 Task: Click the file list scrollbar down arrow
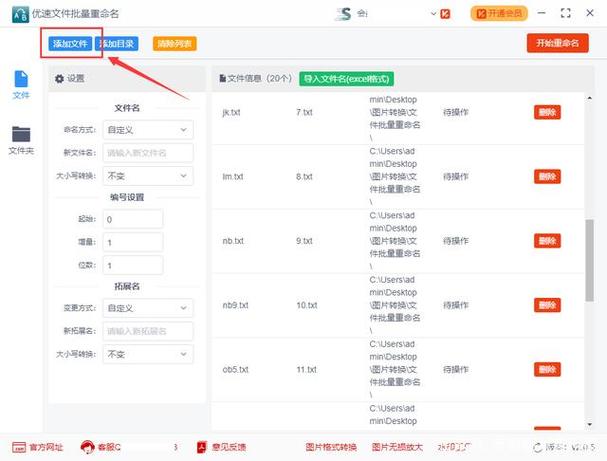click(x=589, y=425)
